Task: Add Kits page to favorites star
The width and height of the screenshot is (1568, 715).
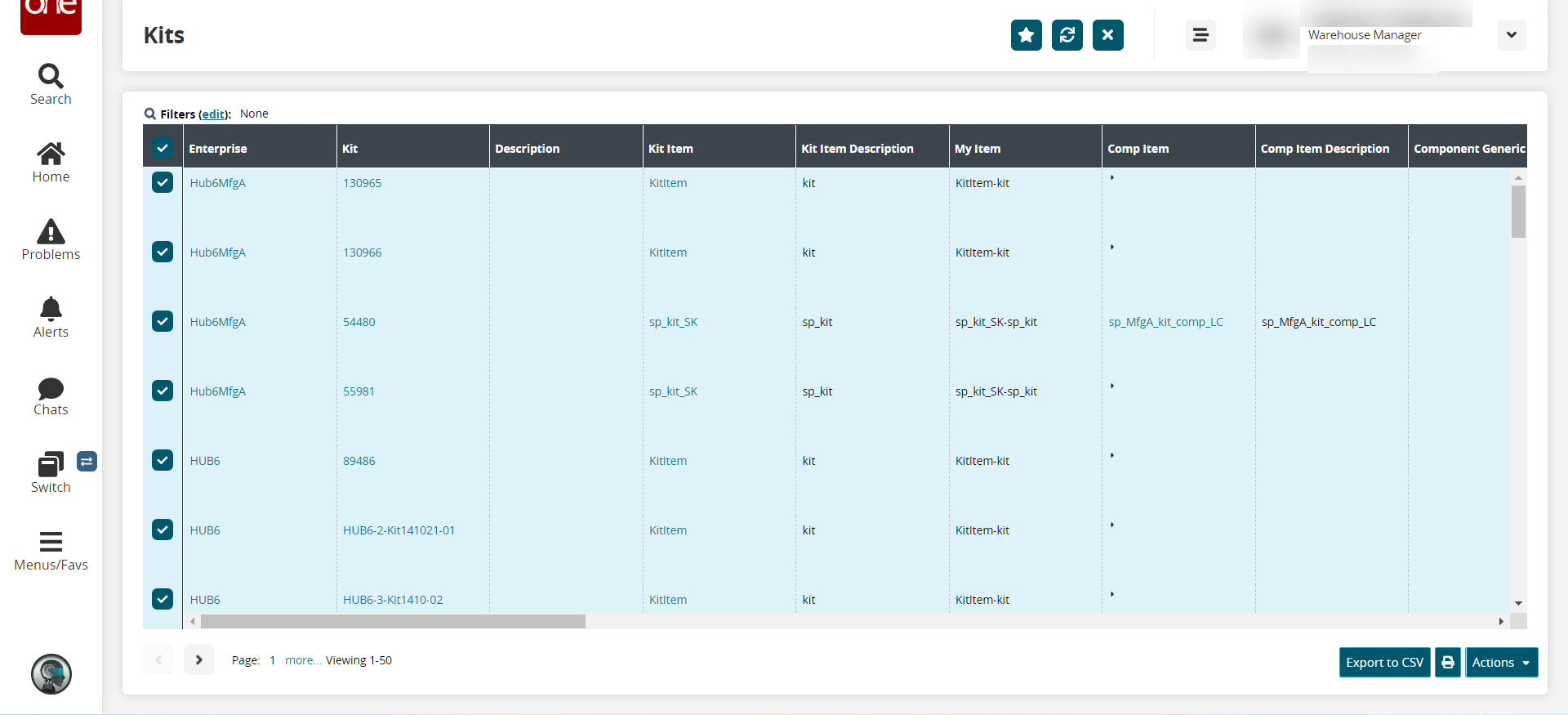Action: pos(1026,35)
